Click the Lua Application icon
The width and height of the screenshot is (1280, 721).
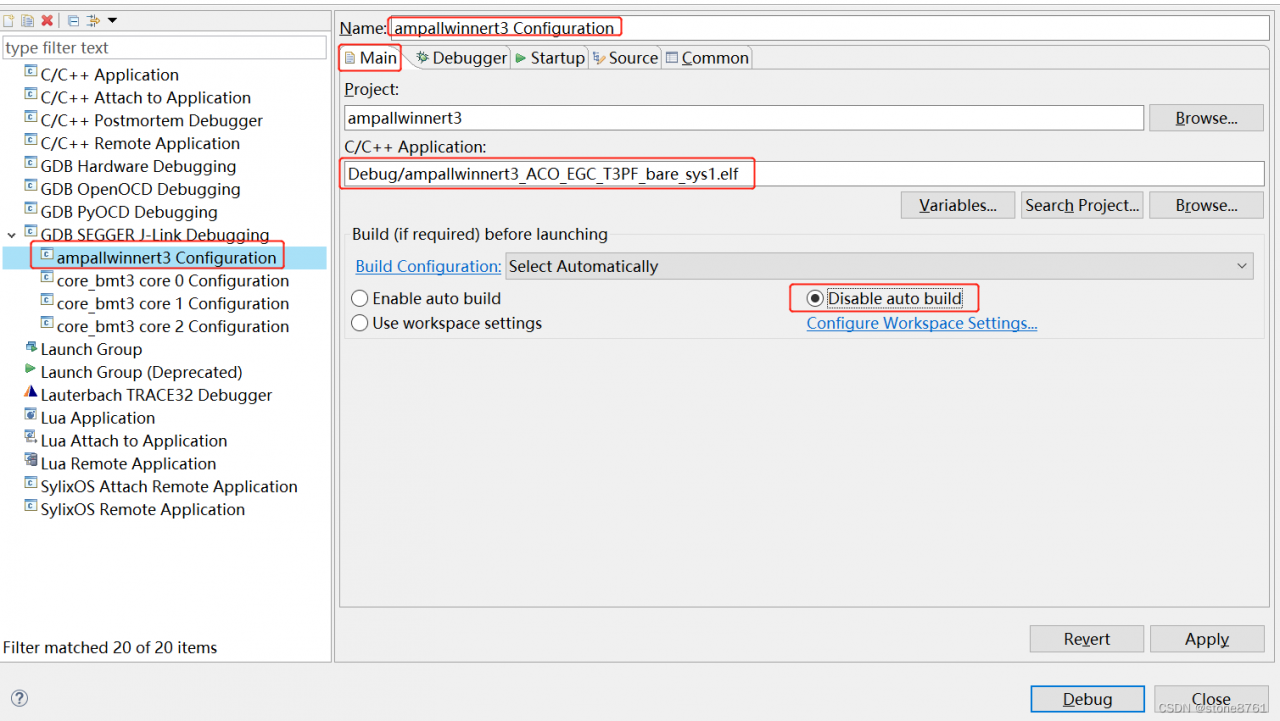(31, 417)
